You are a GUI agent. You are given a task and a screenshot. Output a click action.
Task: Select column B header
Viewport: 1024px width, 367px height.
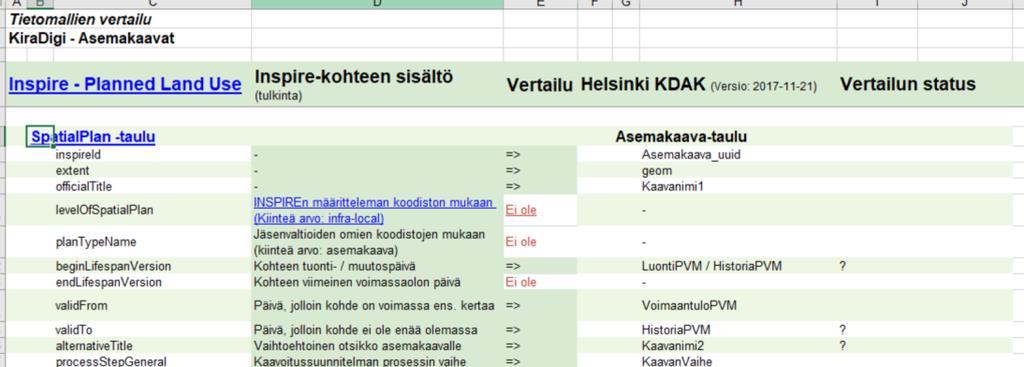coord(40,4)
